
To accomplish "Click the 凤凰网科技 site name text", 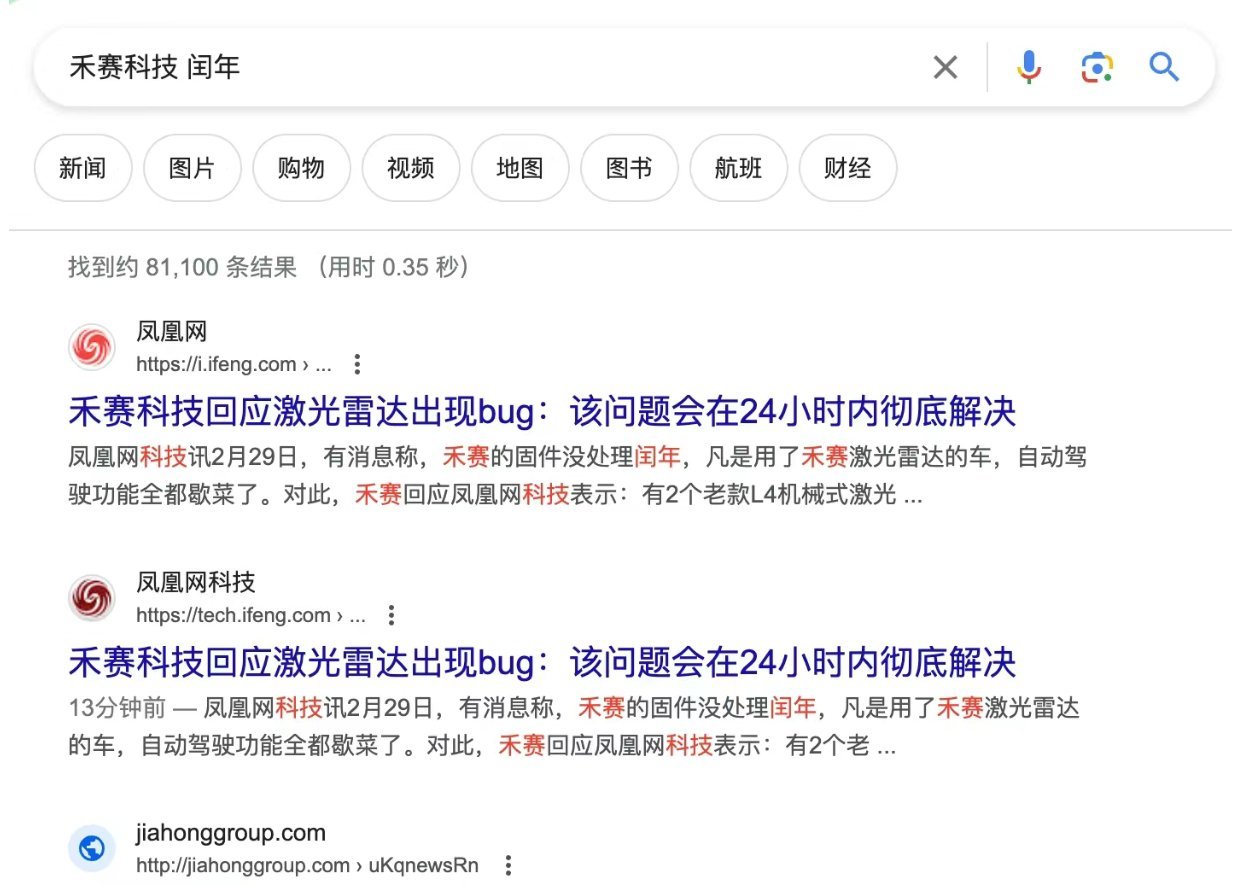I will [x=195, y=582].
